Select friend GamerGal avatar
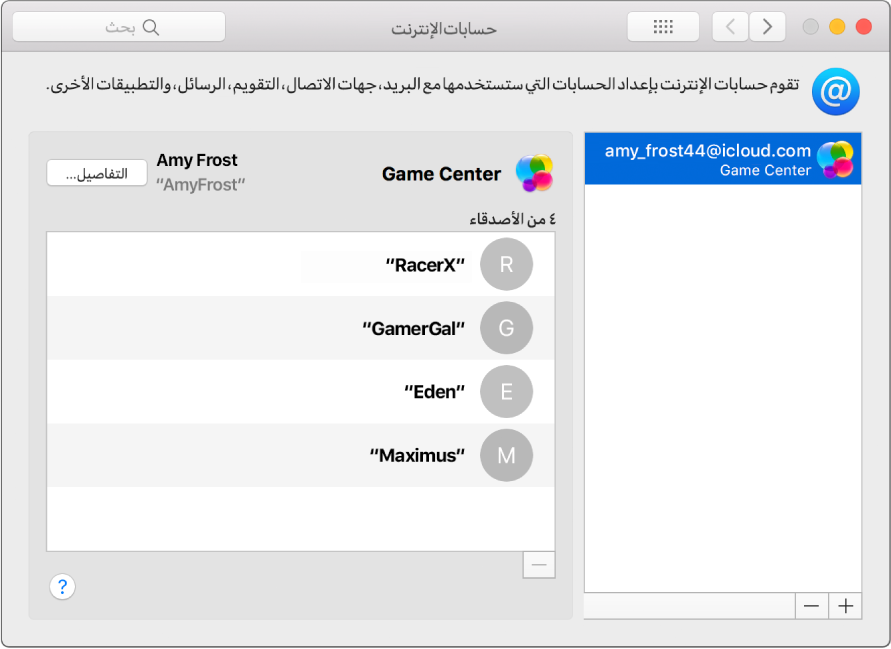891x649 pixels. (x=506, y=328)
